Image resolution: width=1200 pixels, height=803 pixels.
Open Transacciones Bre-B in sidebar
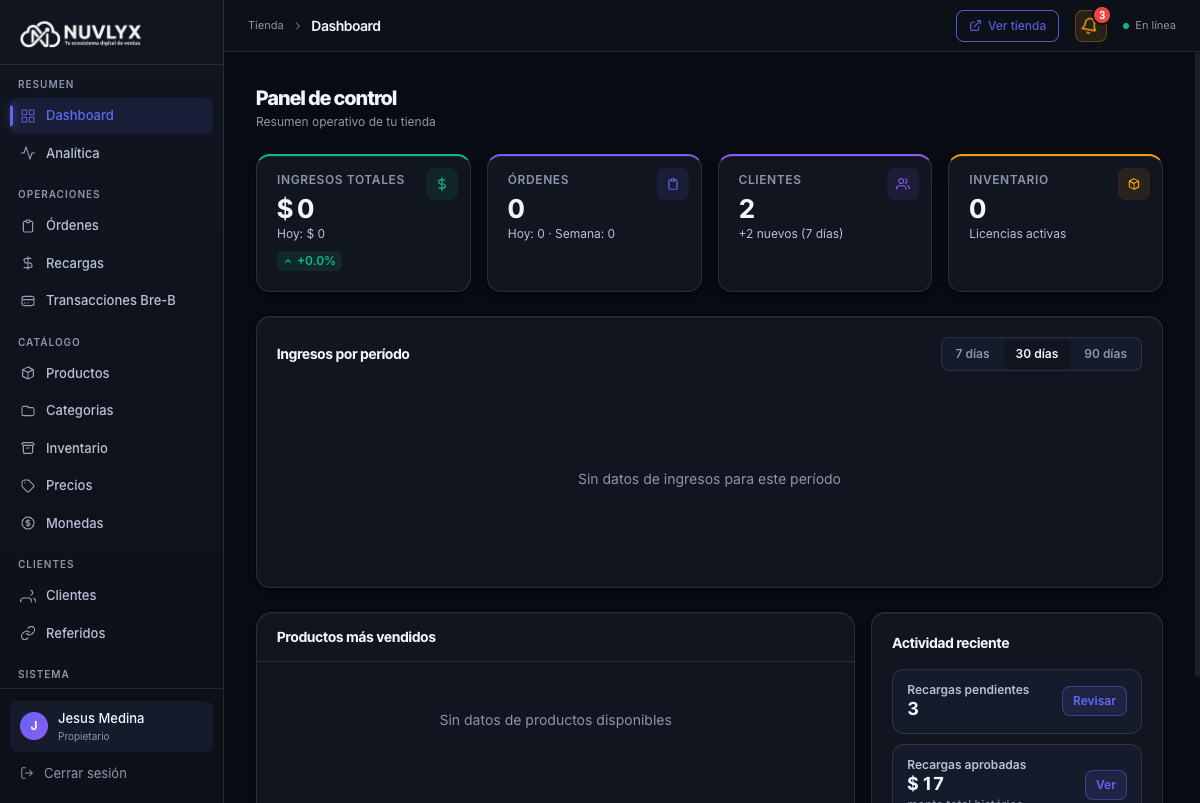pyautogui.click(x=110, y=300)
